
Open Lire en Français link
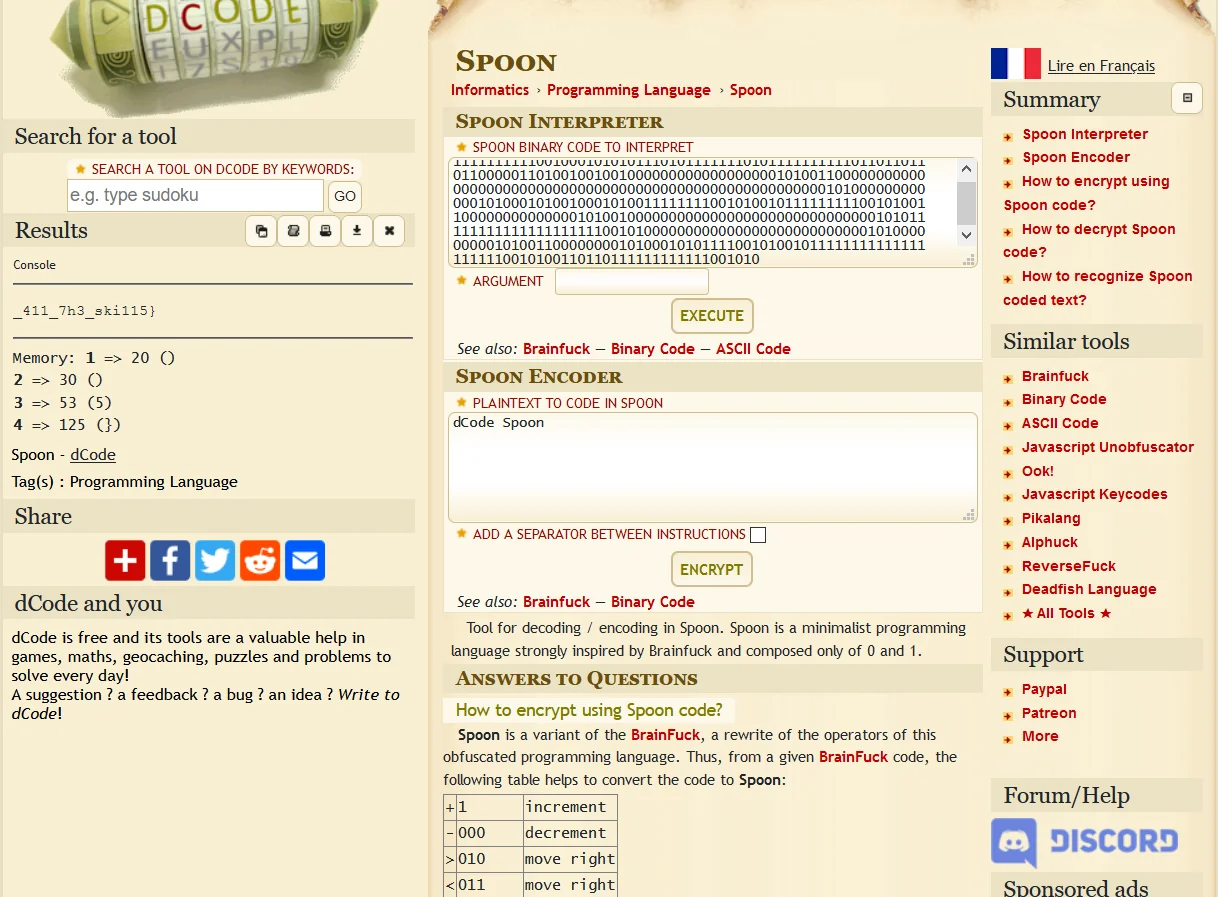[1101, 66]
